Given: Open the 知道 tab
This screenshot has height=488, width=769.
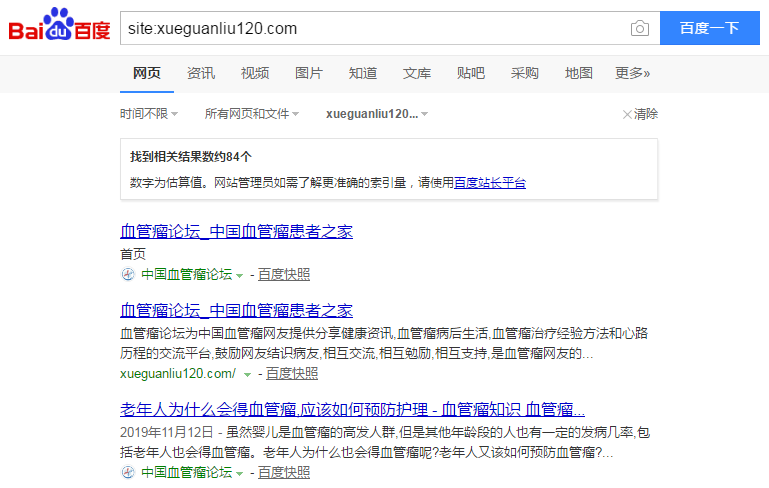Looking at the screenshot, I should [363, 74].
